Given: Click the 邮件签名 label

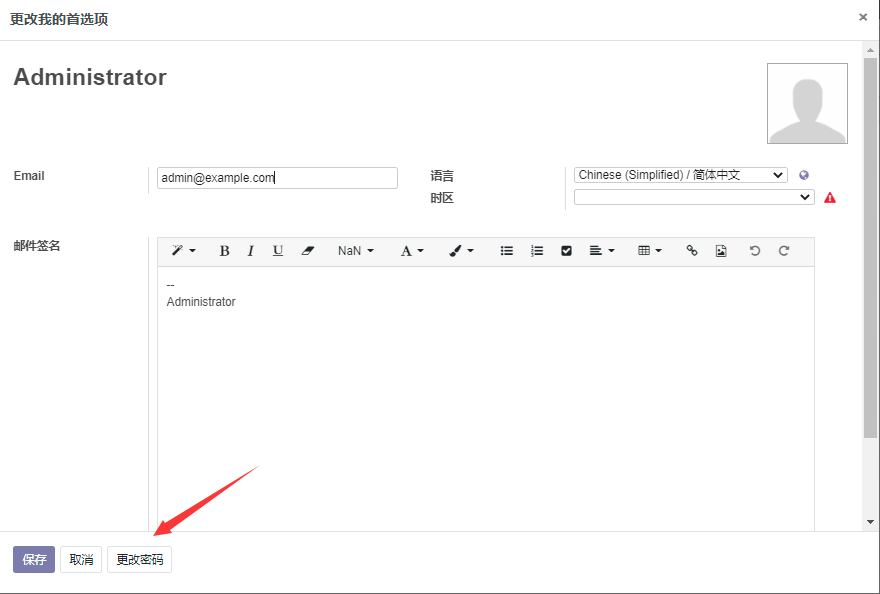Looking at the screenshot, I should pos(36,245).
